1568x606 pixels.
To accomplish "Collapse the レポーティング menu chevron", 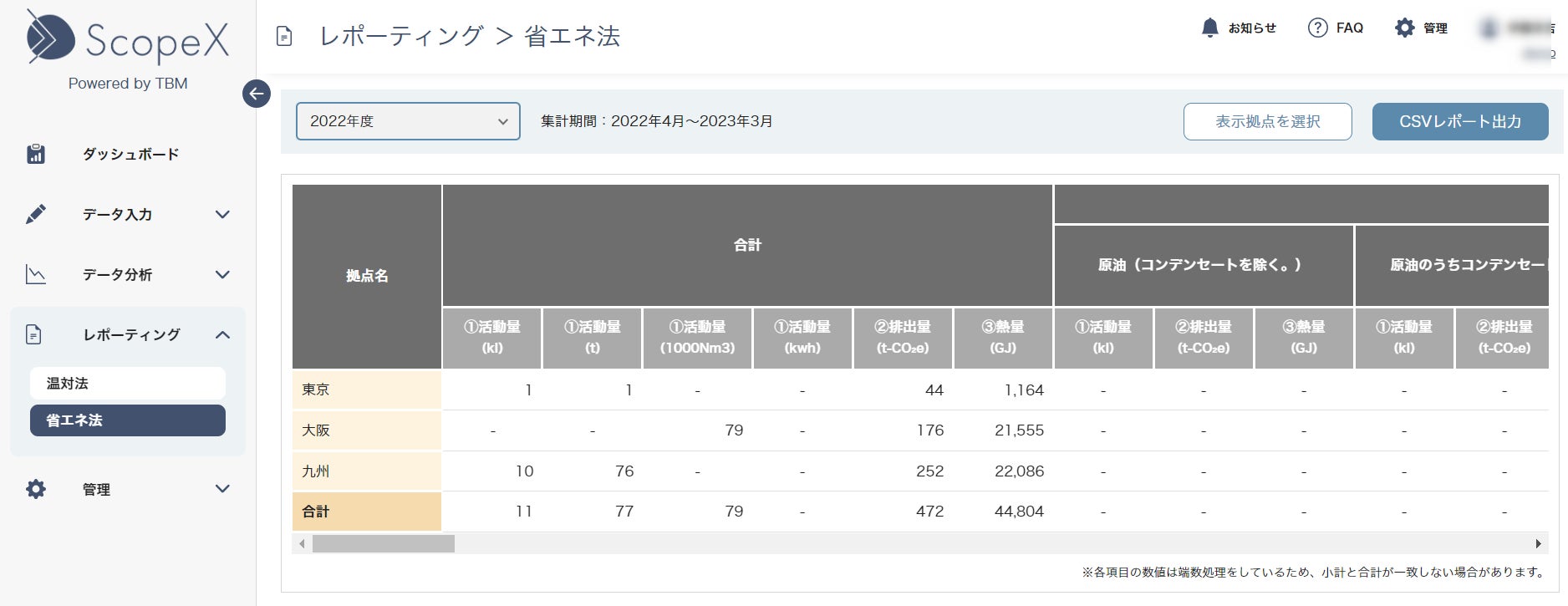I will pyautogui.click(x=222, y=334).
